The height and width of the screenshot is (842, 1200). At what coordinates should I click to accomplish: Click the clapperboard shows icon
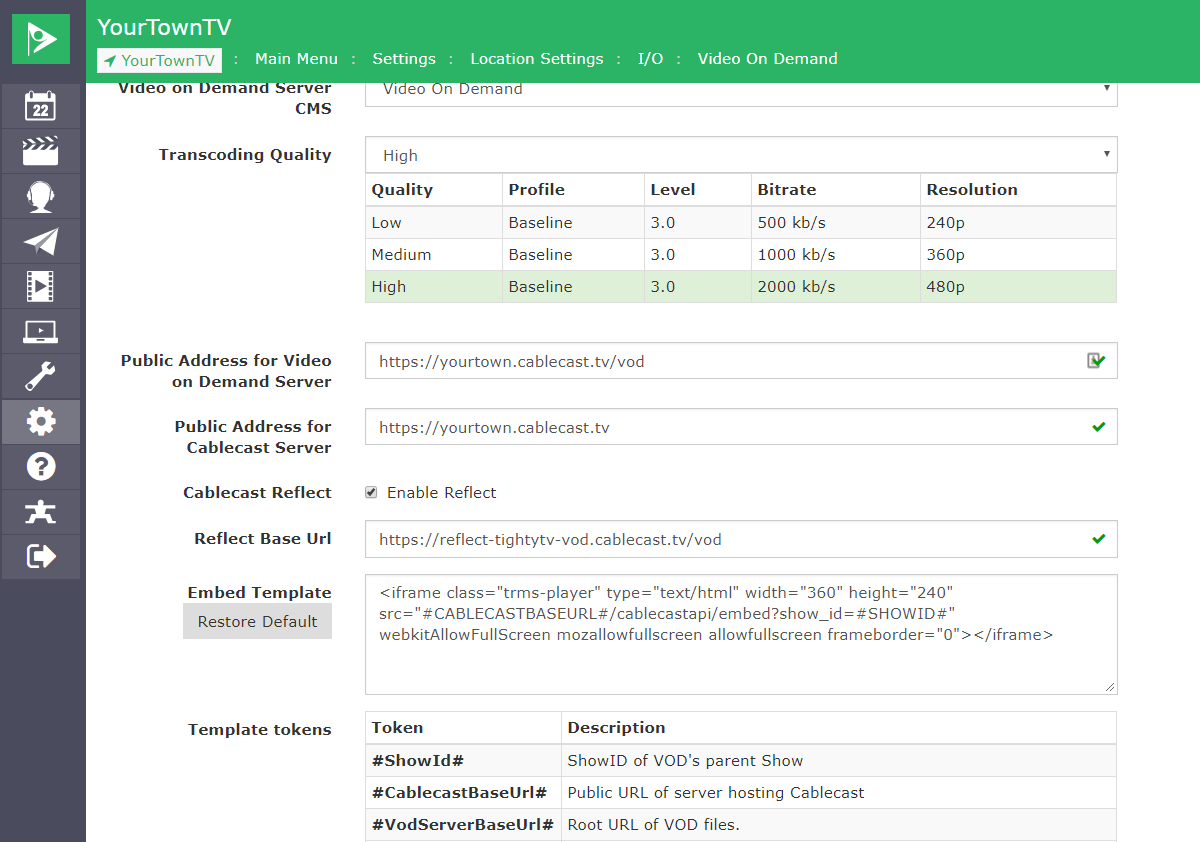[41, 151]
